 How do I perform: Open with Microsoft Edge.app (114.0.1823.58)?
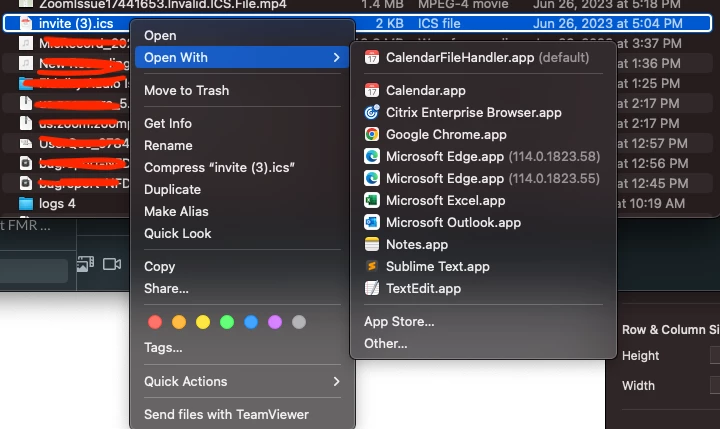coord(483,157)
